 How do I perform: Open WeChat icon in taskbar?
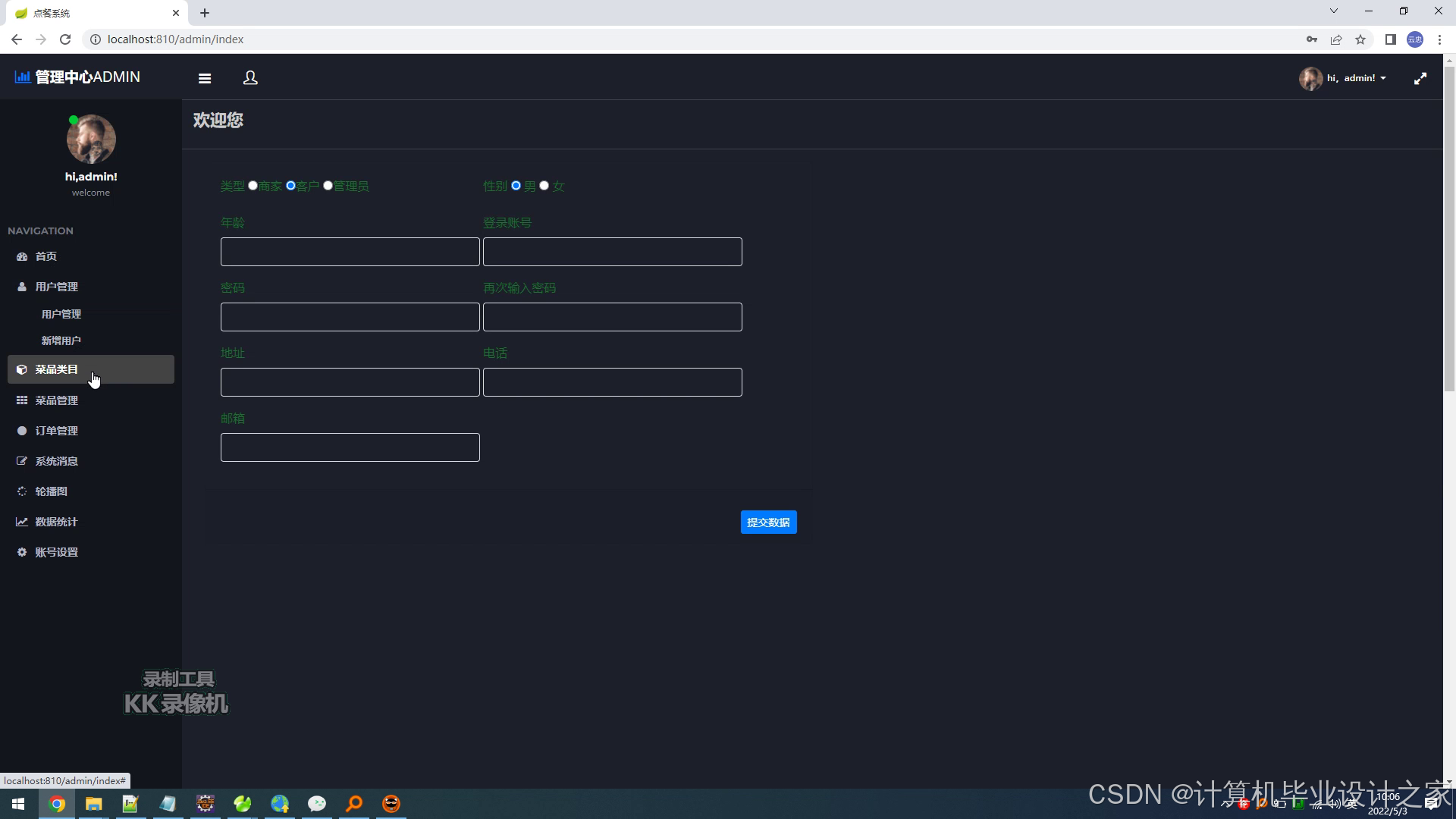(317, 804)
